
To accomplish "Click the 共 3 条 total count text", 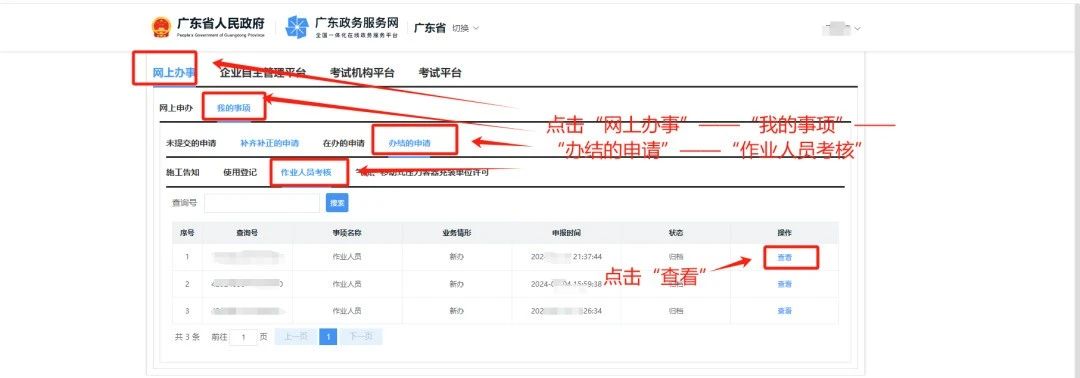I will 187,337.
